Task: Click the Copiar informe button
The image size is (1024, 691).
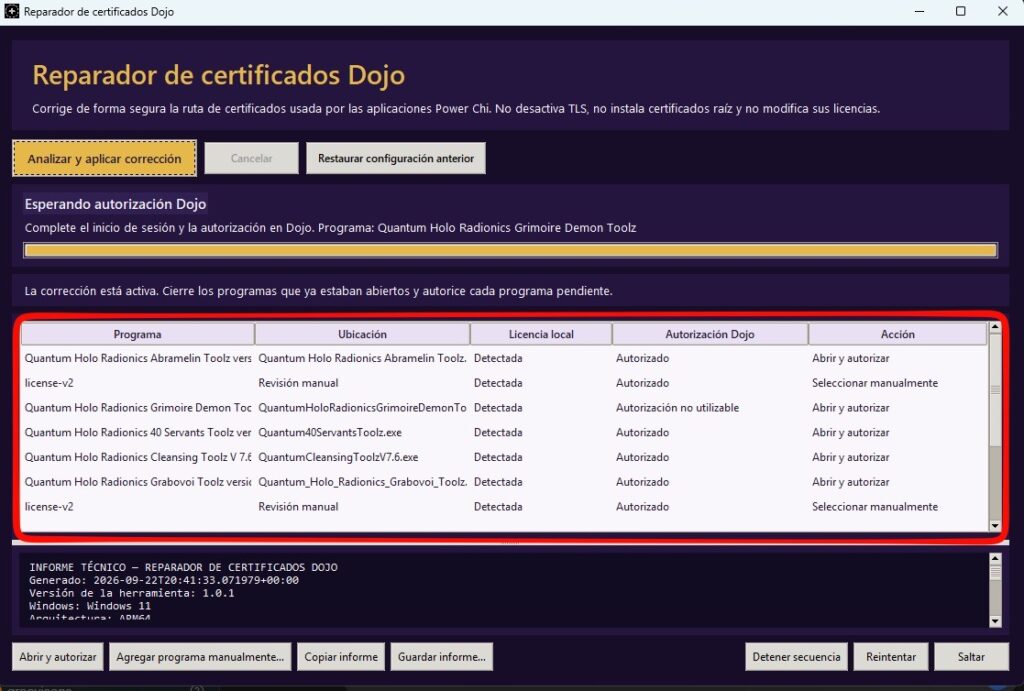Action: (341, 656)
